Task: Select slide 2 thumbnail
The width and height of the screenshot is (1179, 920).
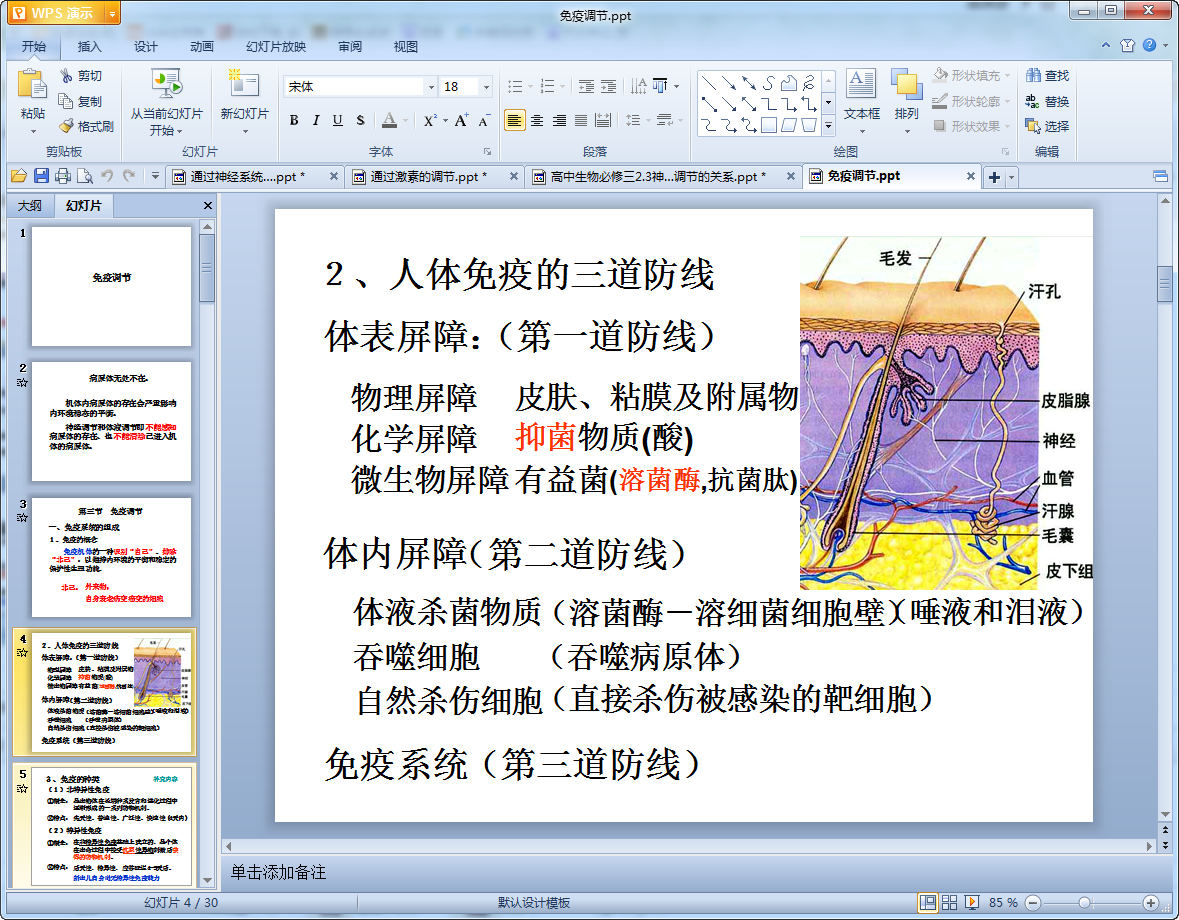Action: coord(111,421)
